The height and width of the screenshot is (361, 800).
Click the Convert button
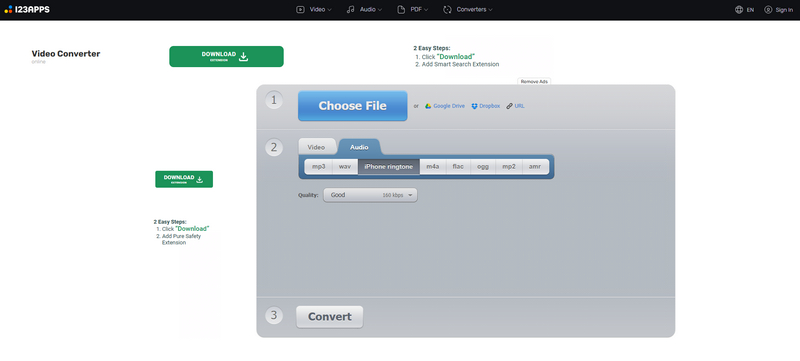click(330, 317)
